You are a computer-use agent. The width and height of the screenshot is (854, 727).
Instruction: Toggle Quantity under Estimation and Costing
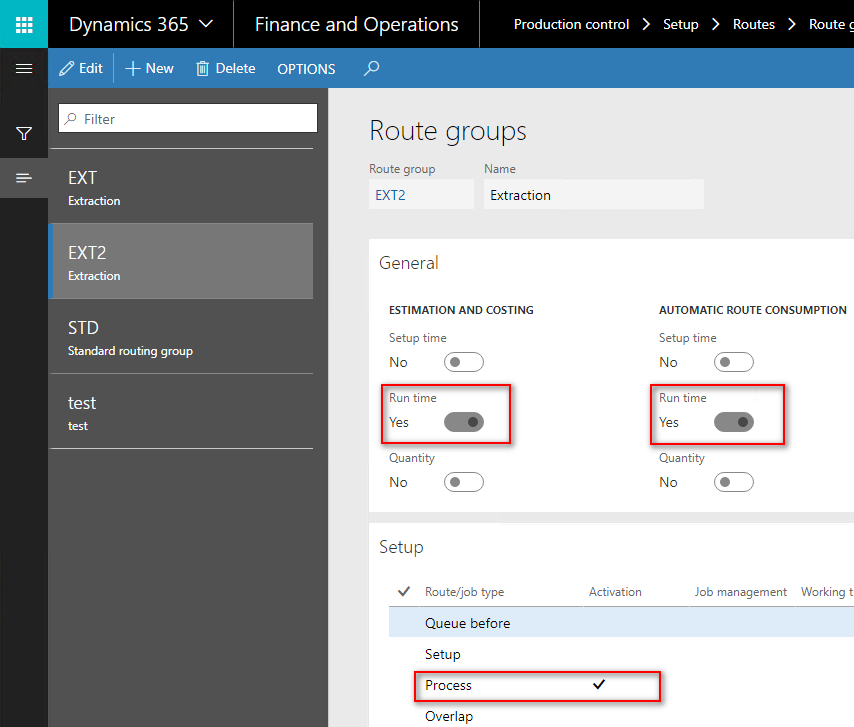pyautogui.click(x=463, y=481)
